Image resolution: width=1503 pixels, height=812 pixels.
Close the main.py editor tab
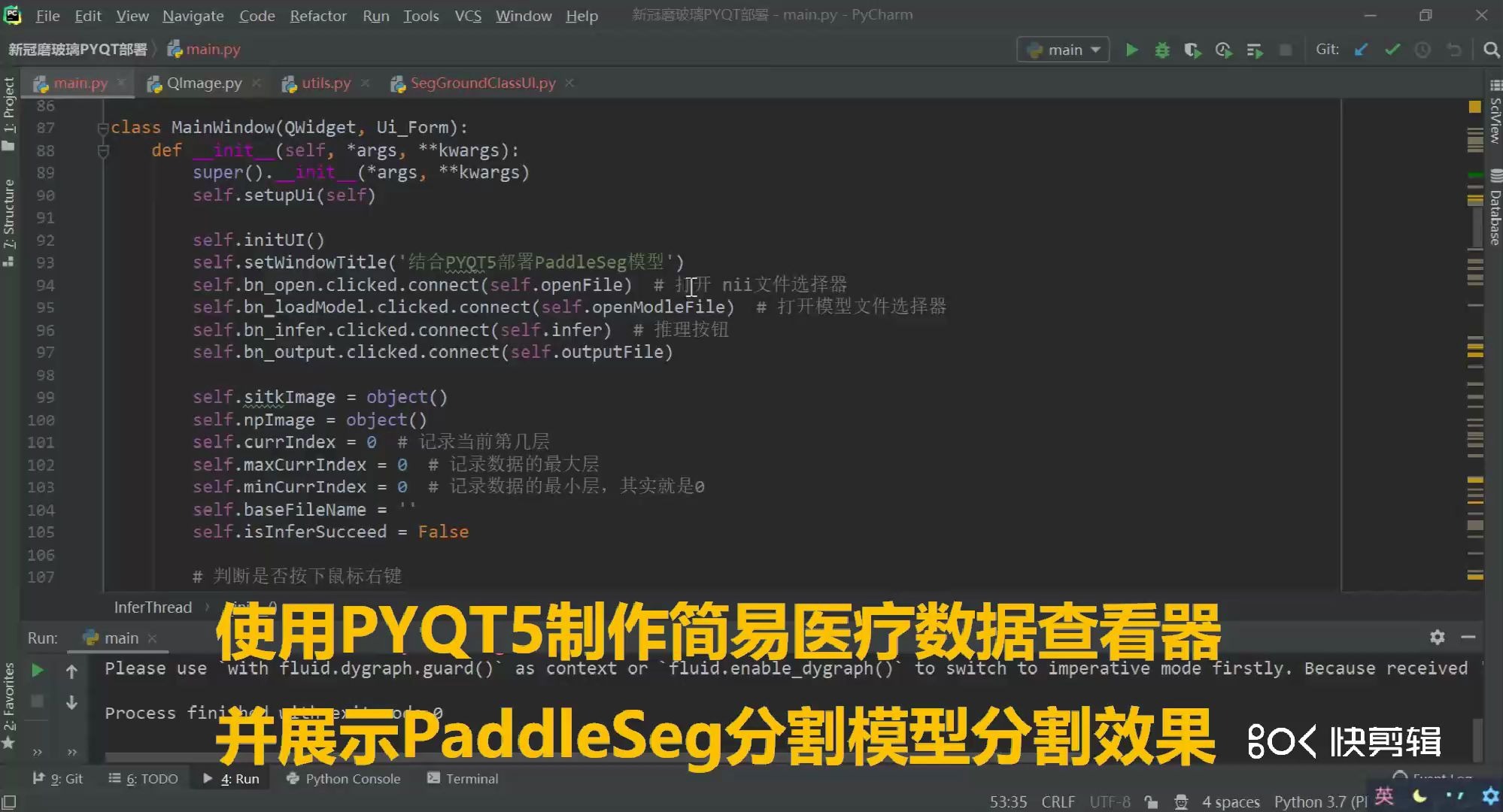(x=121, y=83)
